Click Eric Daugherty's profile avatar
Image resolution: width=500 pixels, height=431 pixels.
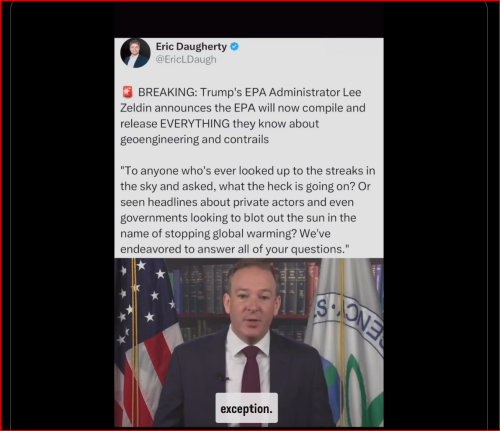pyautogui.click(x=135, y=53)
